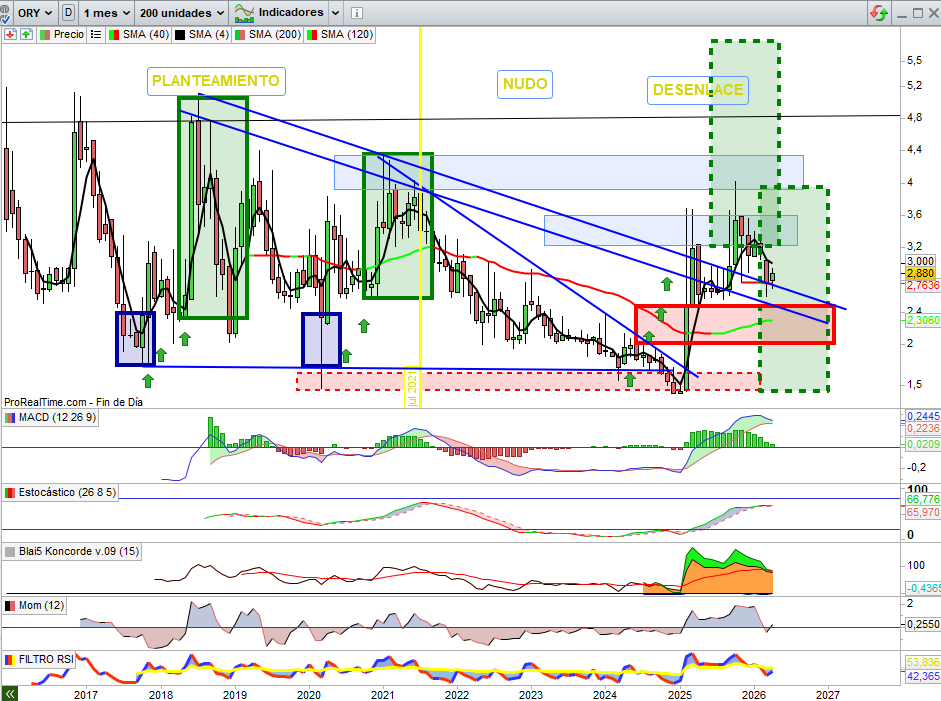Click the 2025 label on time axis

pos(679,695)
